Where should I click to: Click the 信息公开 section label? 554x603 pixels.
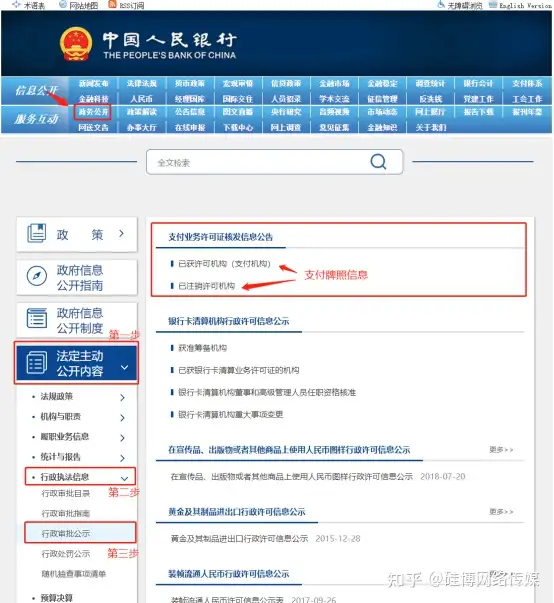[x=37, y=90]
